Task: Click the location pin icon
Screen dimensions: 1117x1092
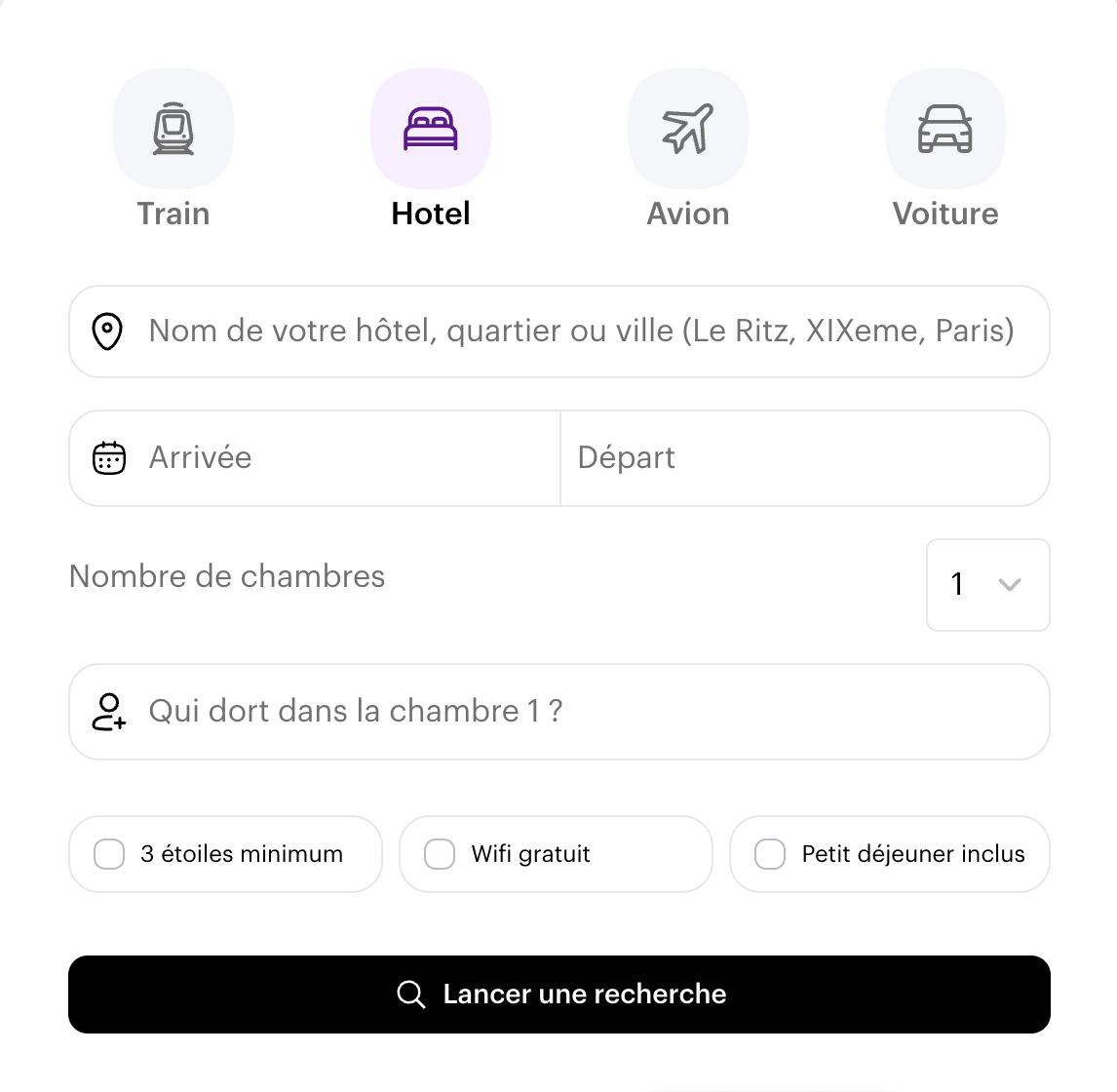Action: tap(107, 331)
